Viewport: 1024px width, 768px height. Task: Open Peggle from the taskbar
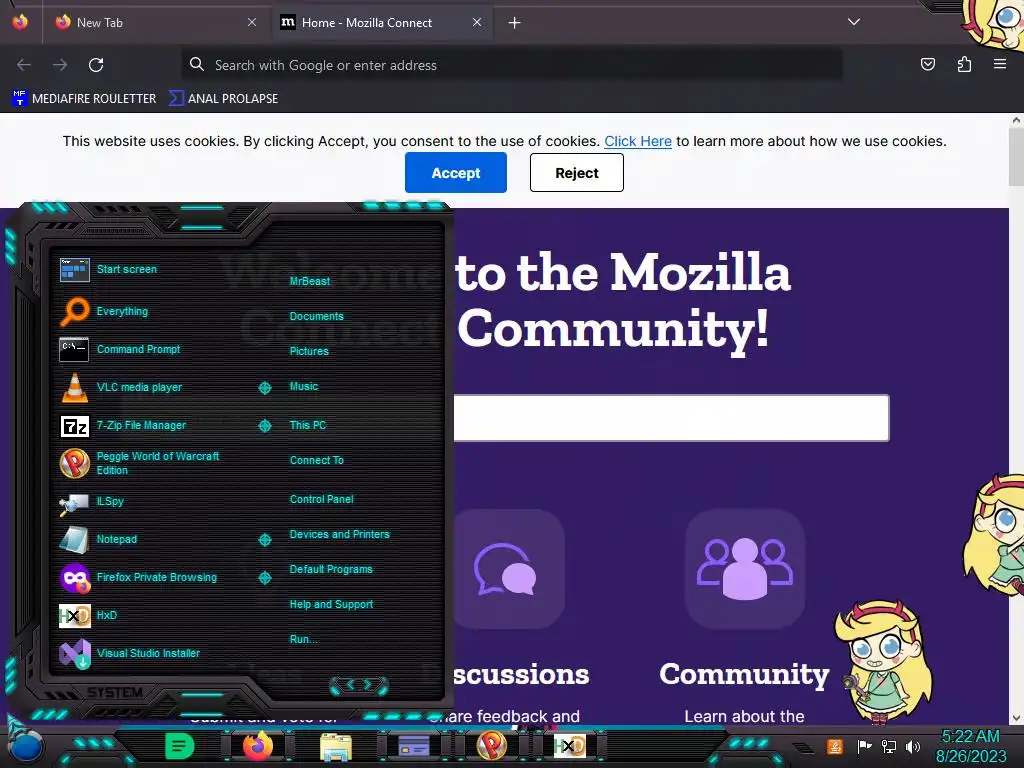click(x=492, y=746)
